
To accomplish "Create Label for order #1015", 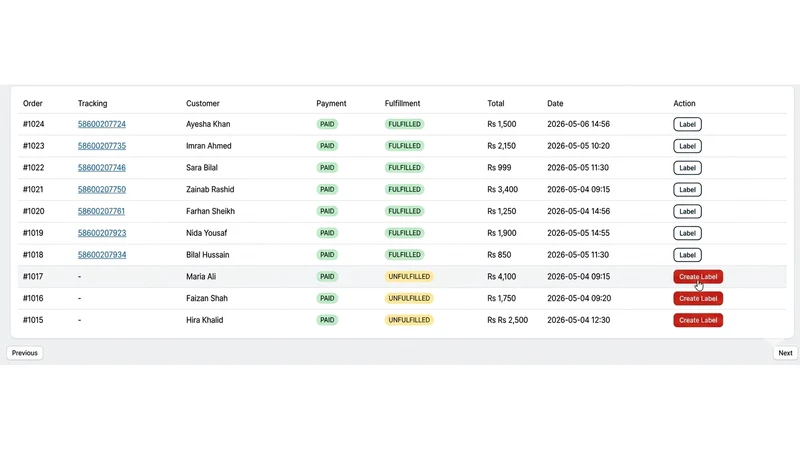I will point(698,320).
